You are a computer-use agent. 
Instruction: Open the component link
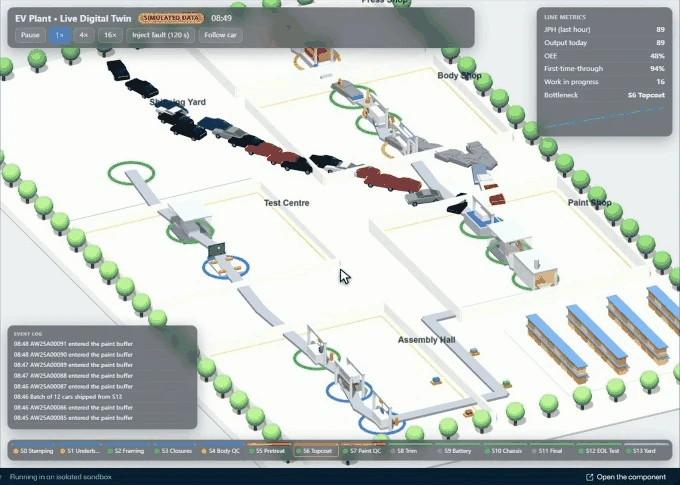coord(626,477)
